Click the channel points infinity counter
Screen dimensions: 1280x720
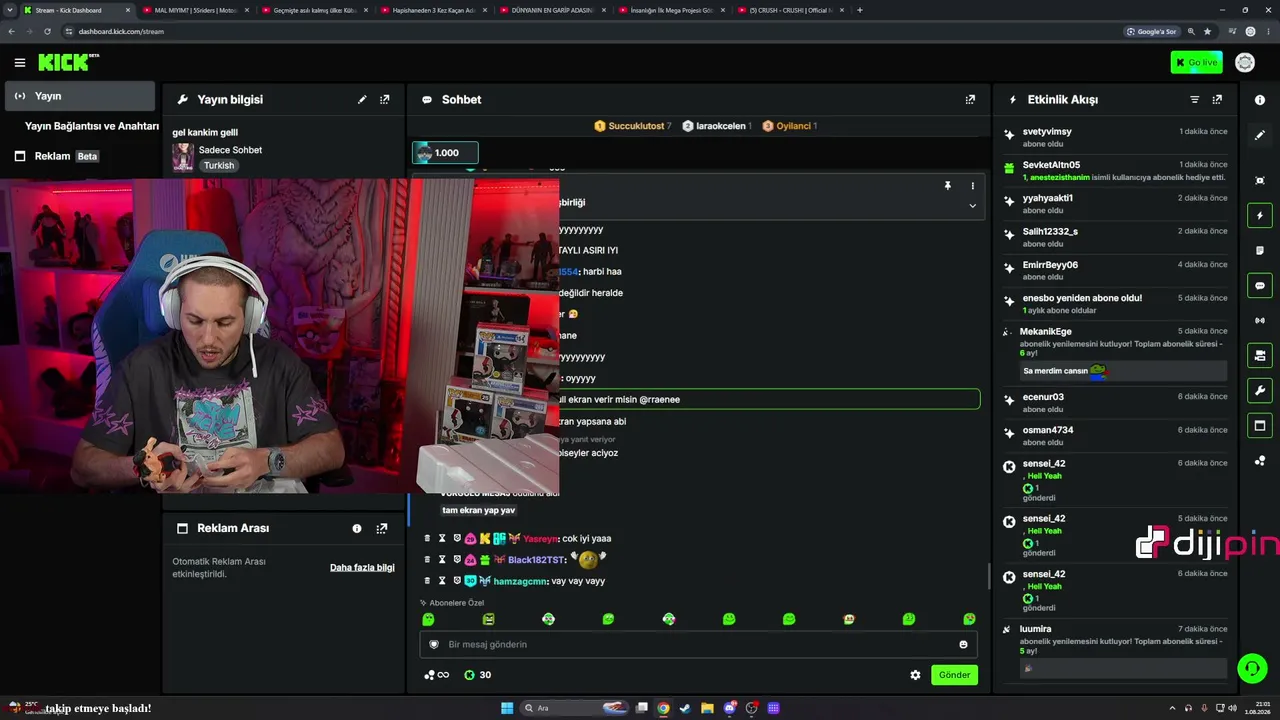point(437,675)
